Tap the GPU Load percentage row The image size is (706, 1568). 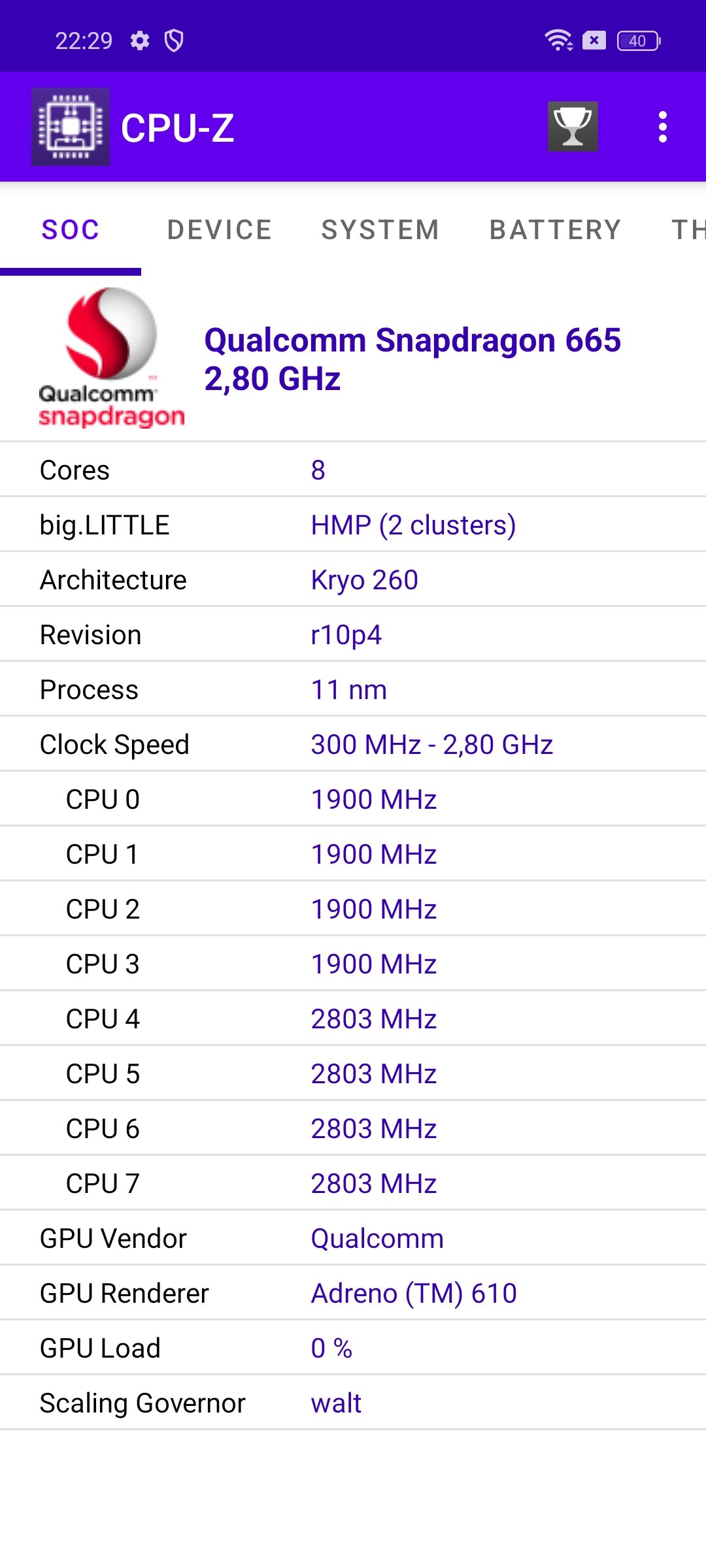coord(353,1348)
